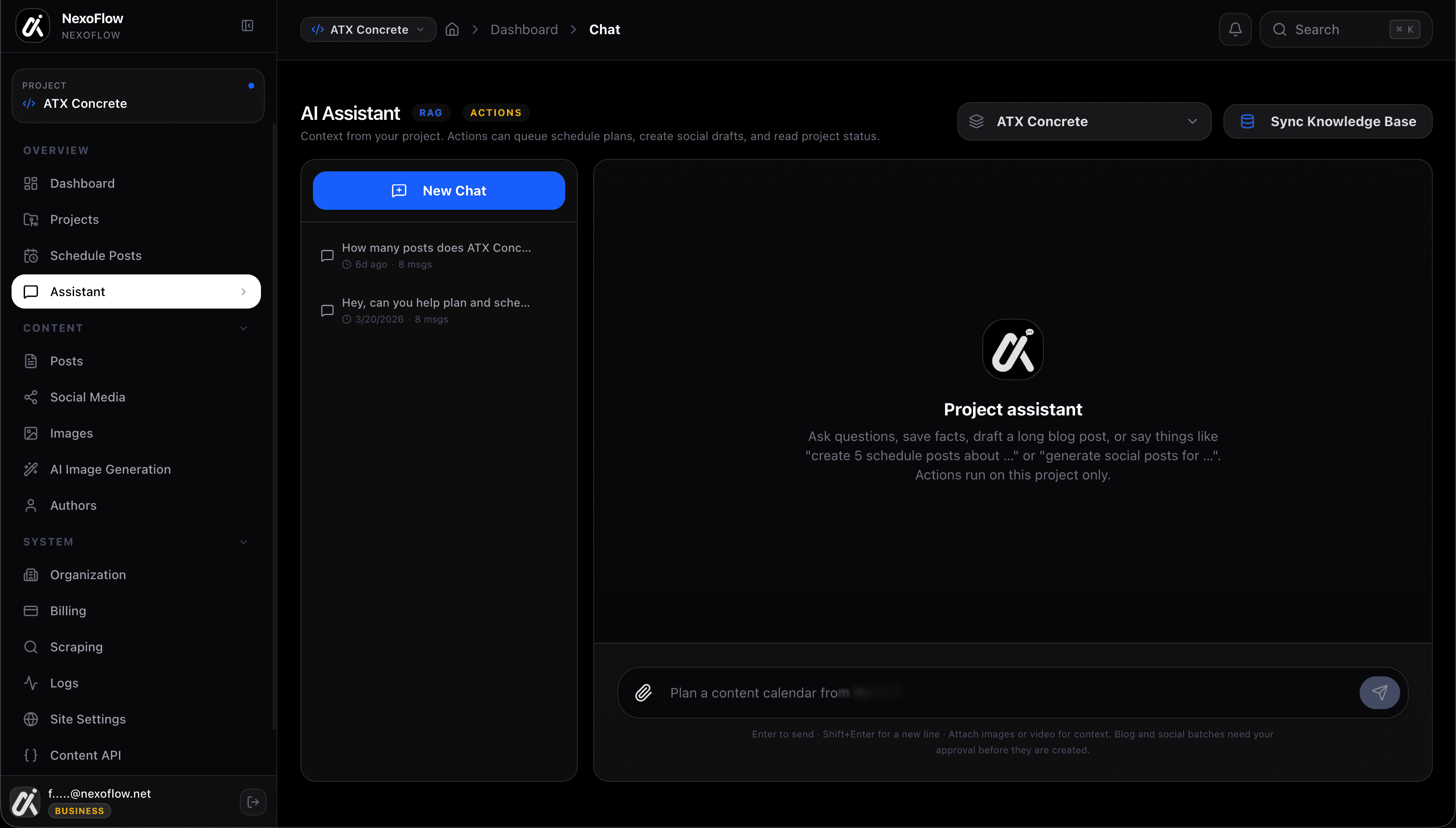Open the Schedule Posts section

[x=95, y=255]
